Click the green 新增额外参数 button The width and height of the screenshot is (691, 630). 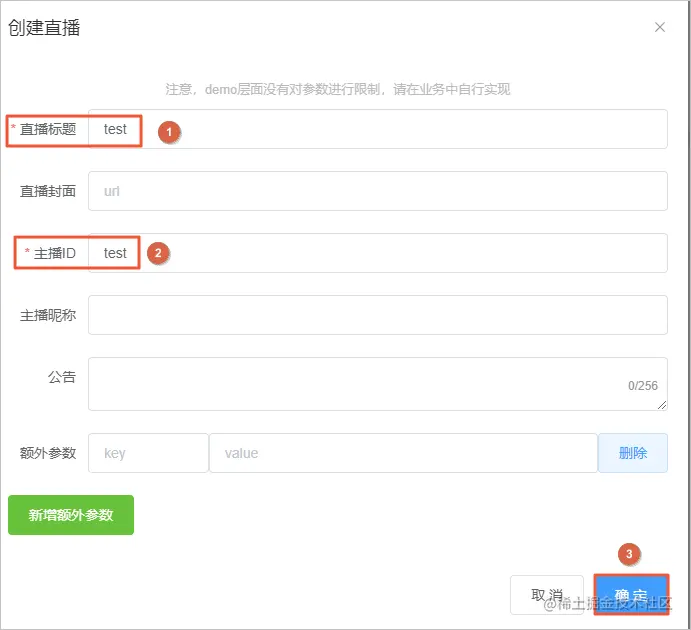pos(71,515)
